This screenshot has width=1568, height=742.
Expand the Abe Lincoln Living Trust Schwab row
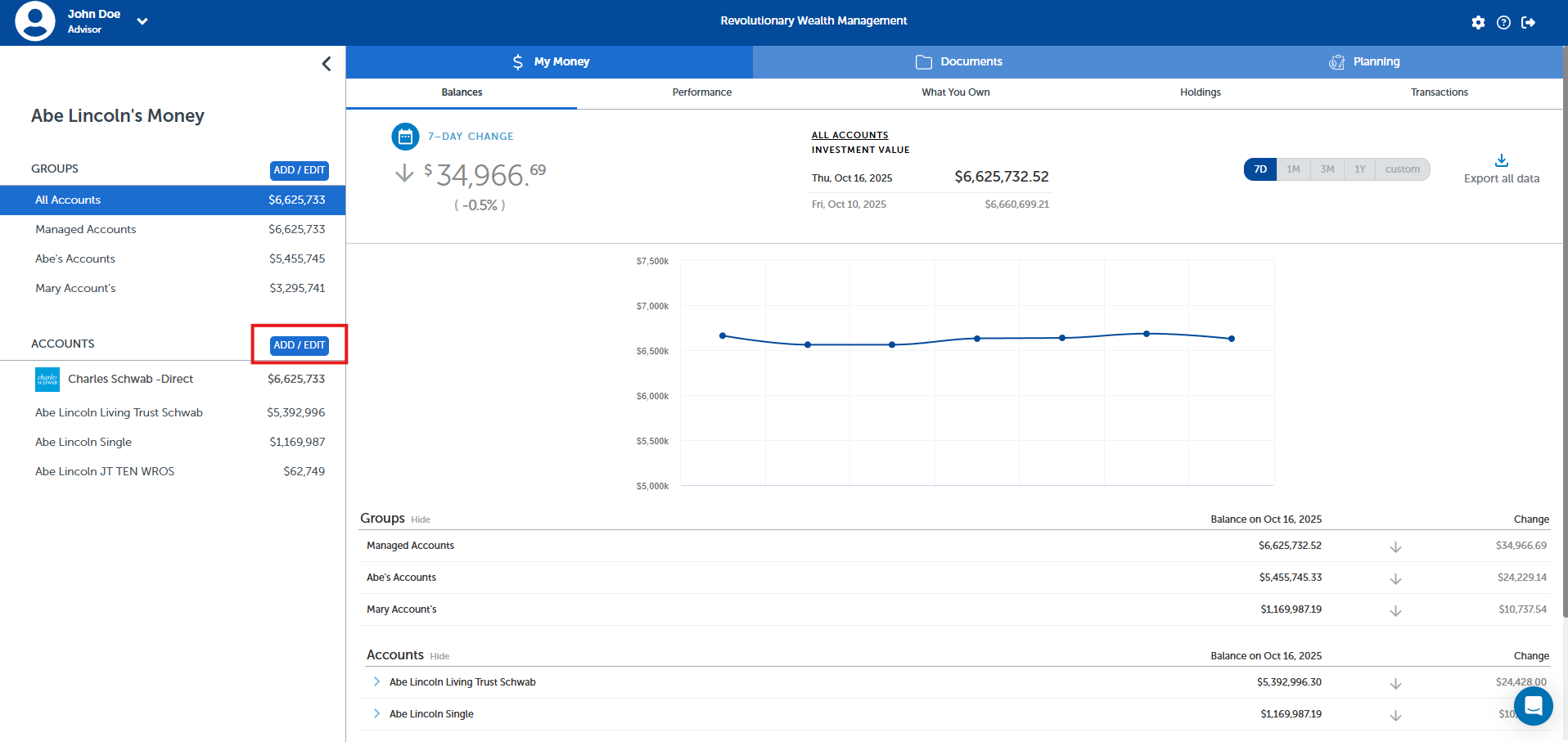tap(376, 682)
